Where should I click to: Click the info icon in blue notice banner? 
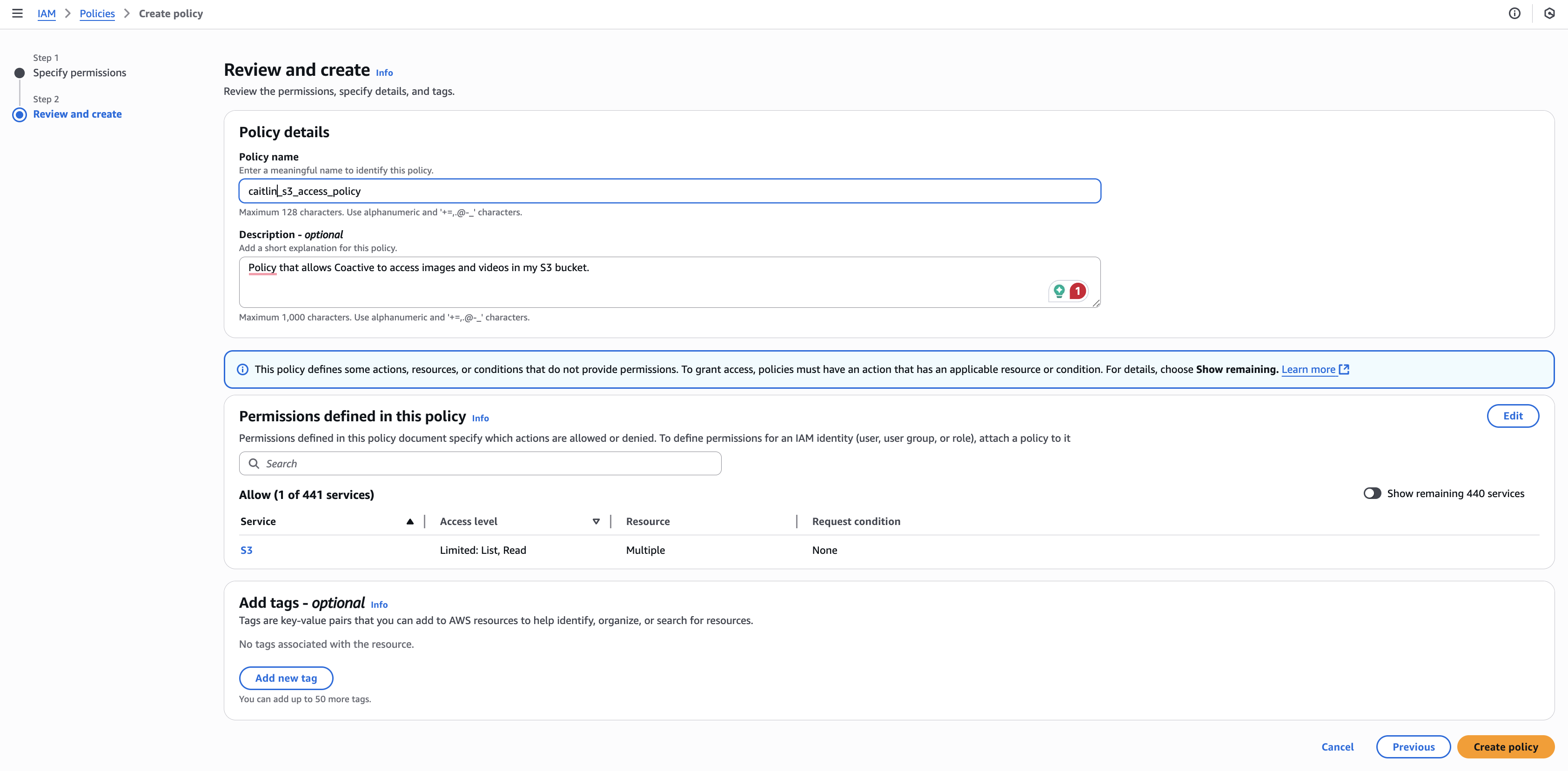pyautogui.click(x=242, y=369)
